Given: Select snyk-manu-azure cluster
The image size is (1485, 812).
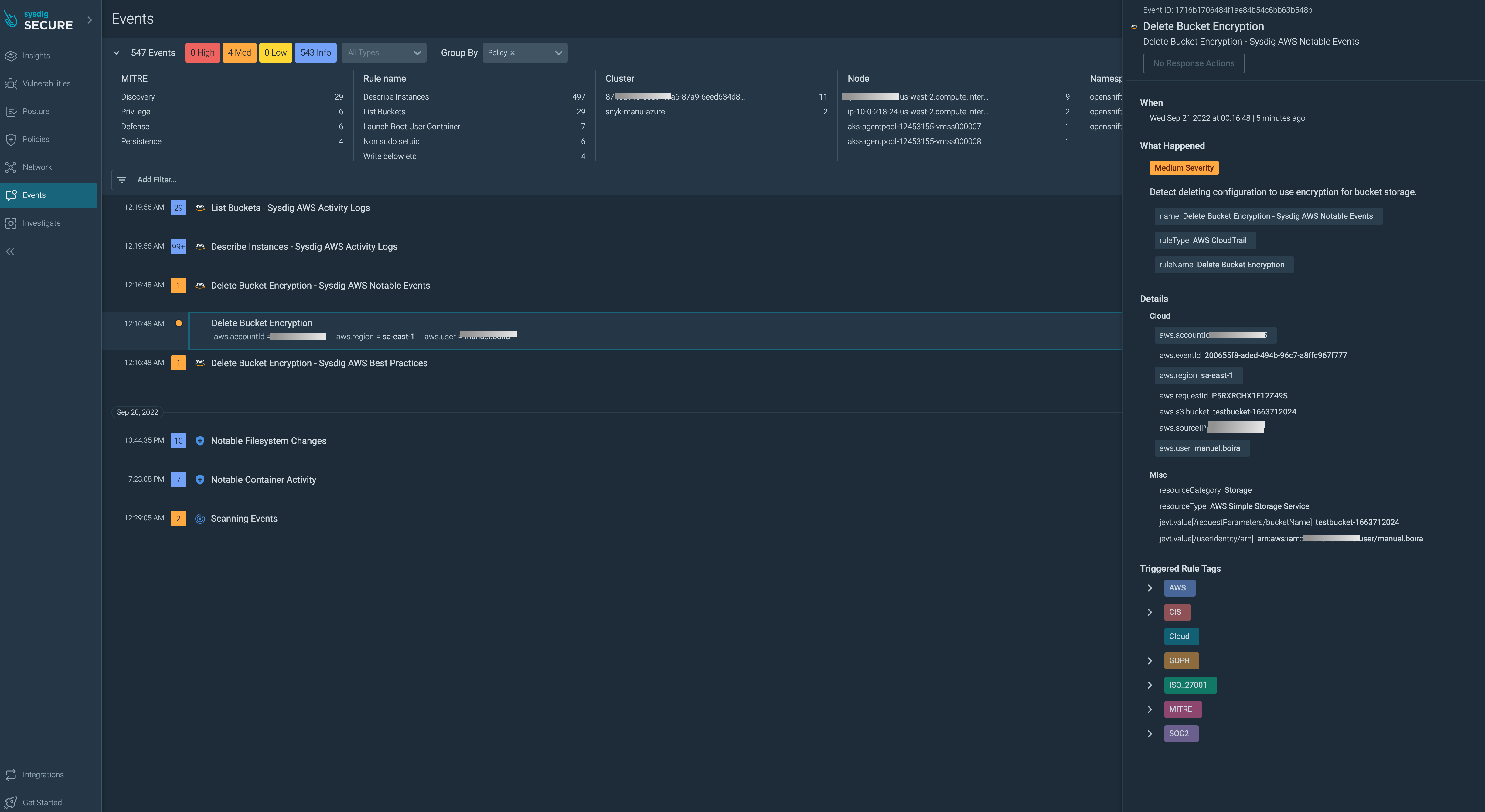Looking at the screenshot, I should pos(716,112).
